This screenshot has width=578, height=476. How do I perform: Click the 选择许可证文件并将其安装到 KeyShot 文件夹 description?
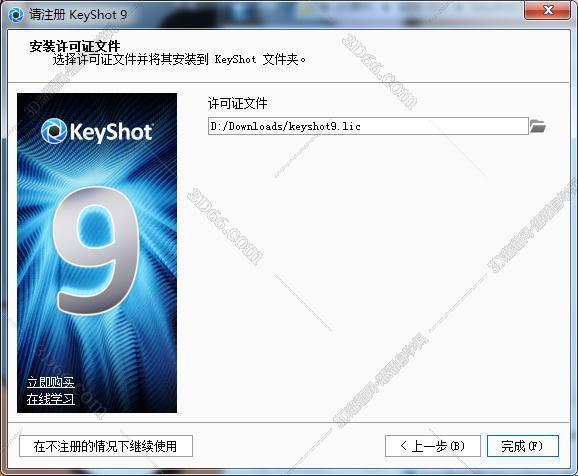click(179, 59)
